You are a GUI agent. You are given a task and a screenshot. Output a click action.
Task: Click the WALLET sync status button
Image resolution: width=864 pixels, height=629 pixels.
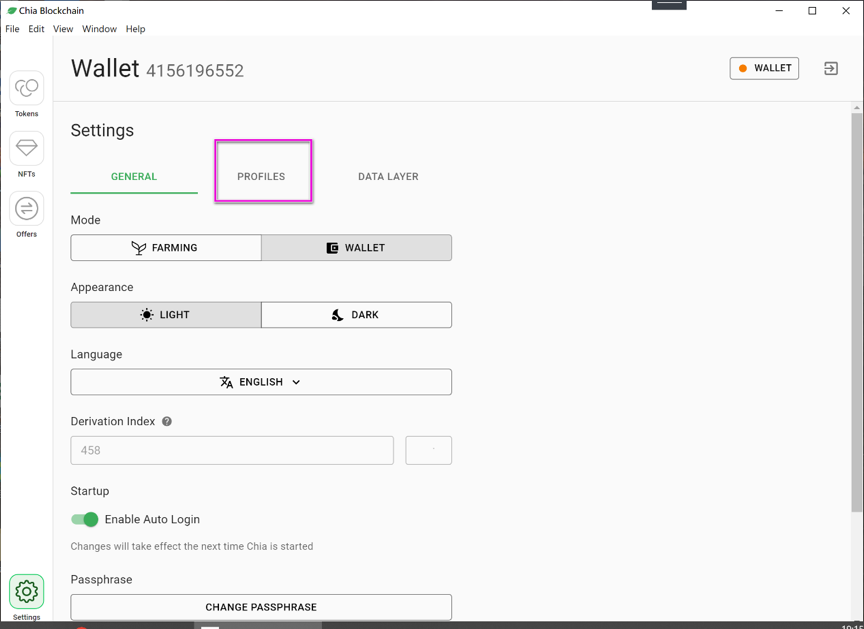[x=764, y=68]
